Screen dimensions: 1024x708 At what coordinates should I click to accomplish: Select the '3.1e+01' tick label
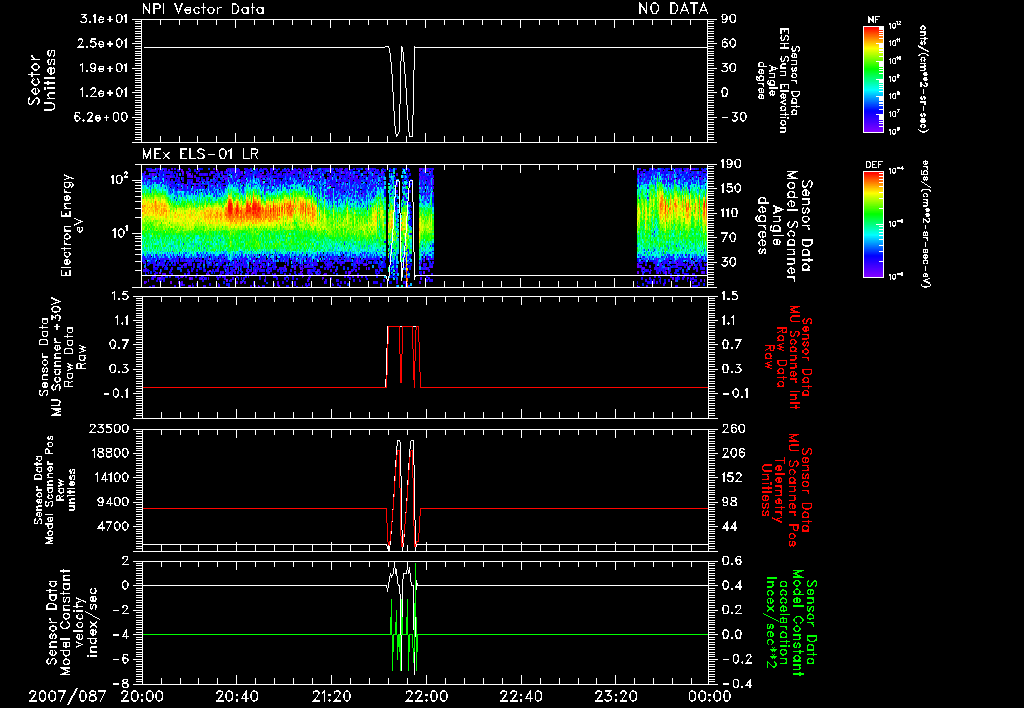[104, 19]
